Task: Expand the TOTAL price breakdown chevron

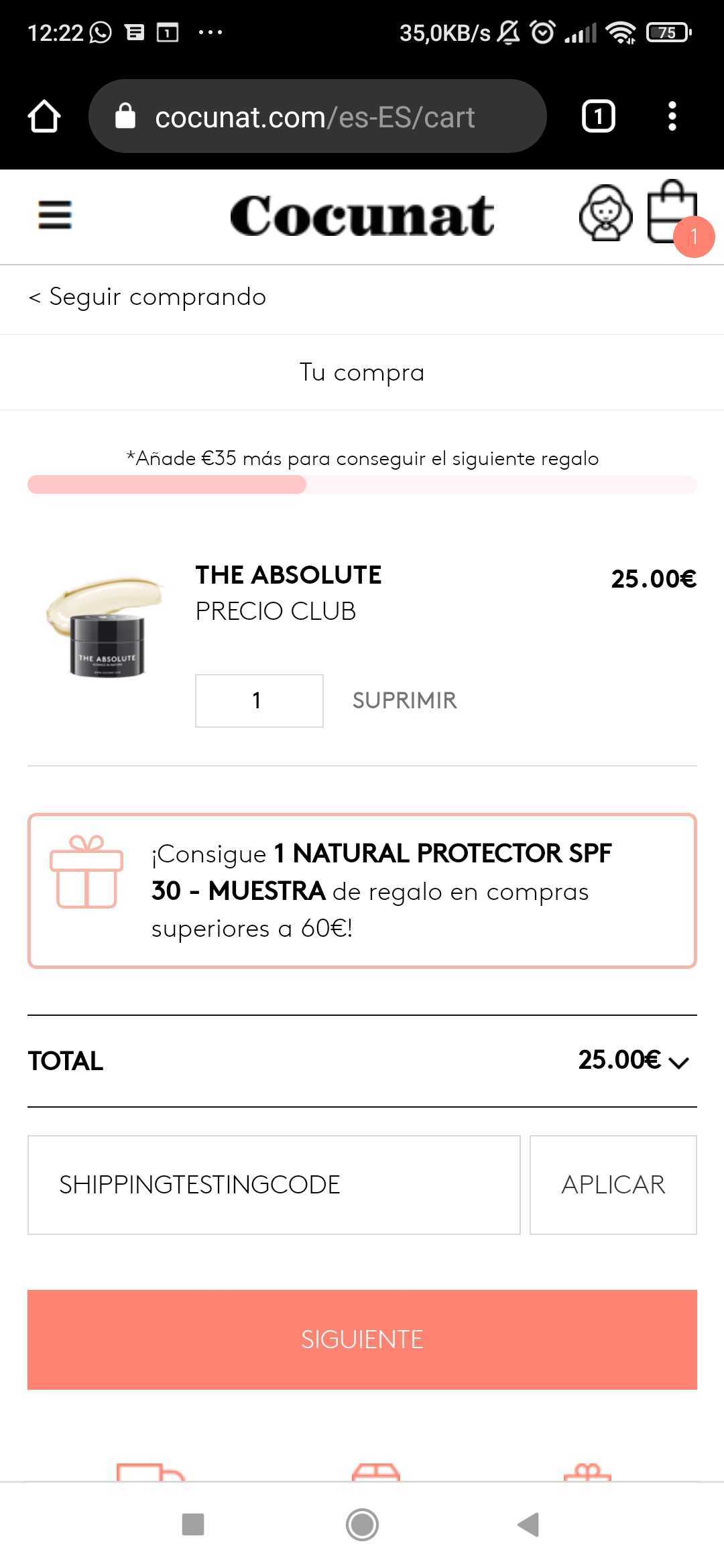Action: (x=679, y=1063)
